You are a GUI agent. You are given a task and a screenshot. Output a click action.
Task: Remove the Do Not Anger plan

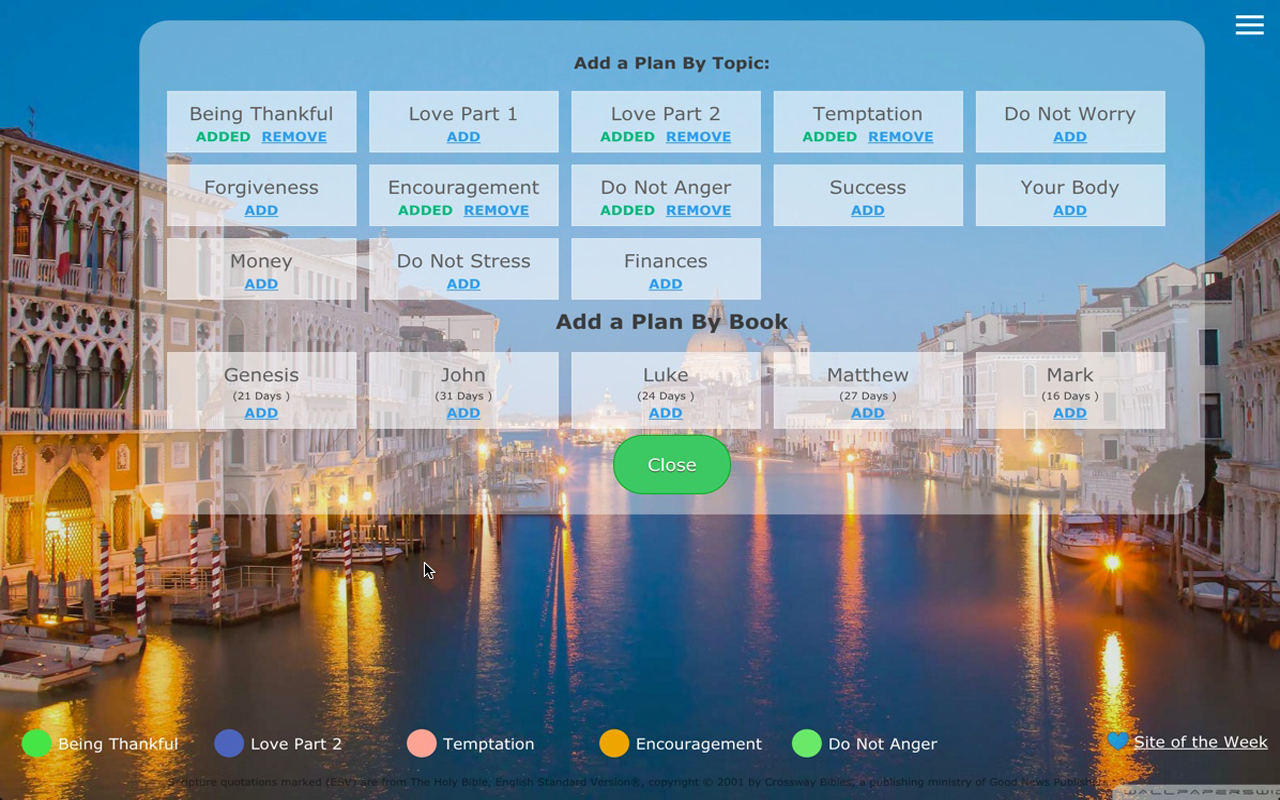pos(698,210)
